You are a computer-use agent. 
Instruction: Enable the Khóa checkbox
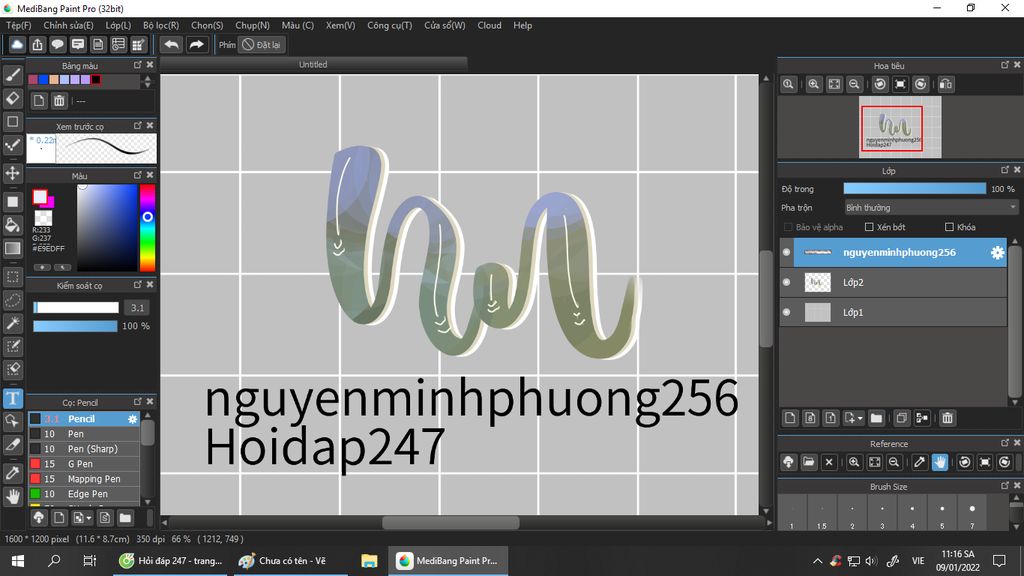[x=950, y=227]
